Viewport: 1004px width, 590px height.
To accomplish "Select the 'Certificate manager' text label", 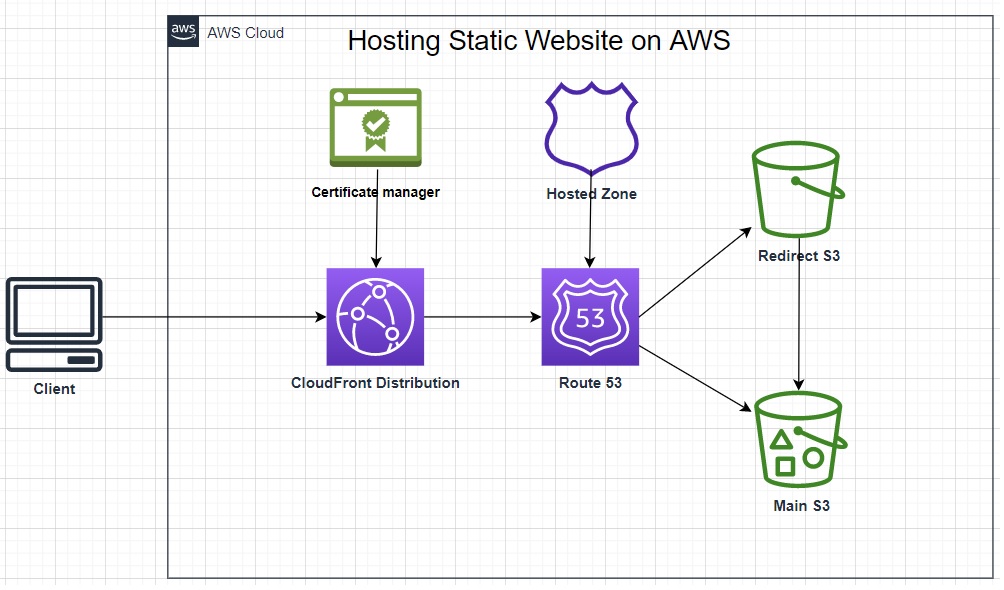I will click(375, 192).
